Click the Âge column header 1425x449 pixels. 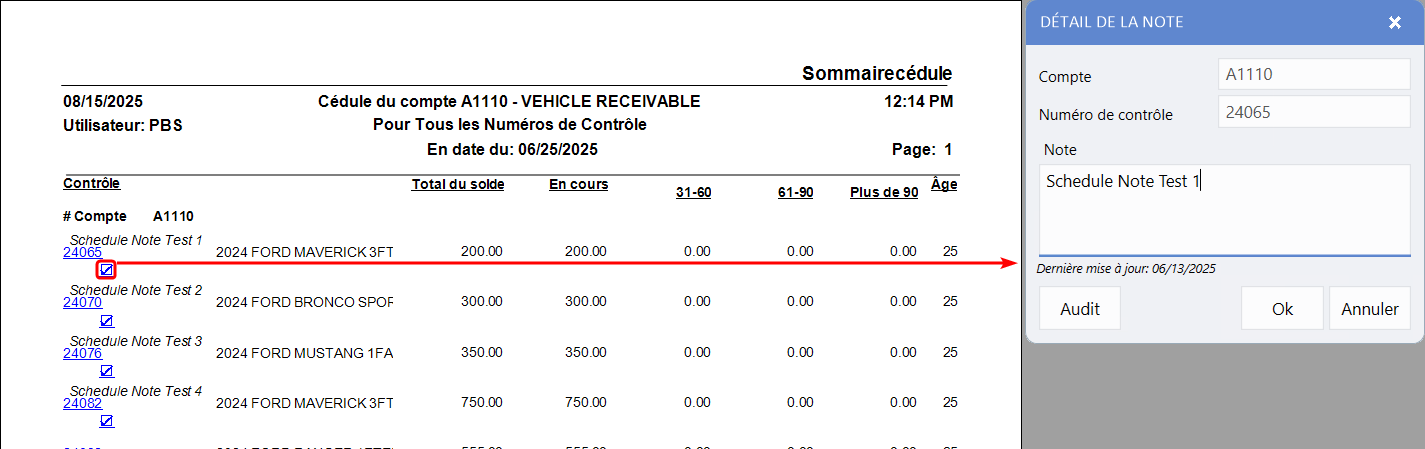[943, 185]
